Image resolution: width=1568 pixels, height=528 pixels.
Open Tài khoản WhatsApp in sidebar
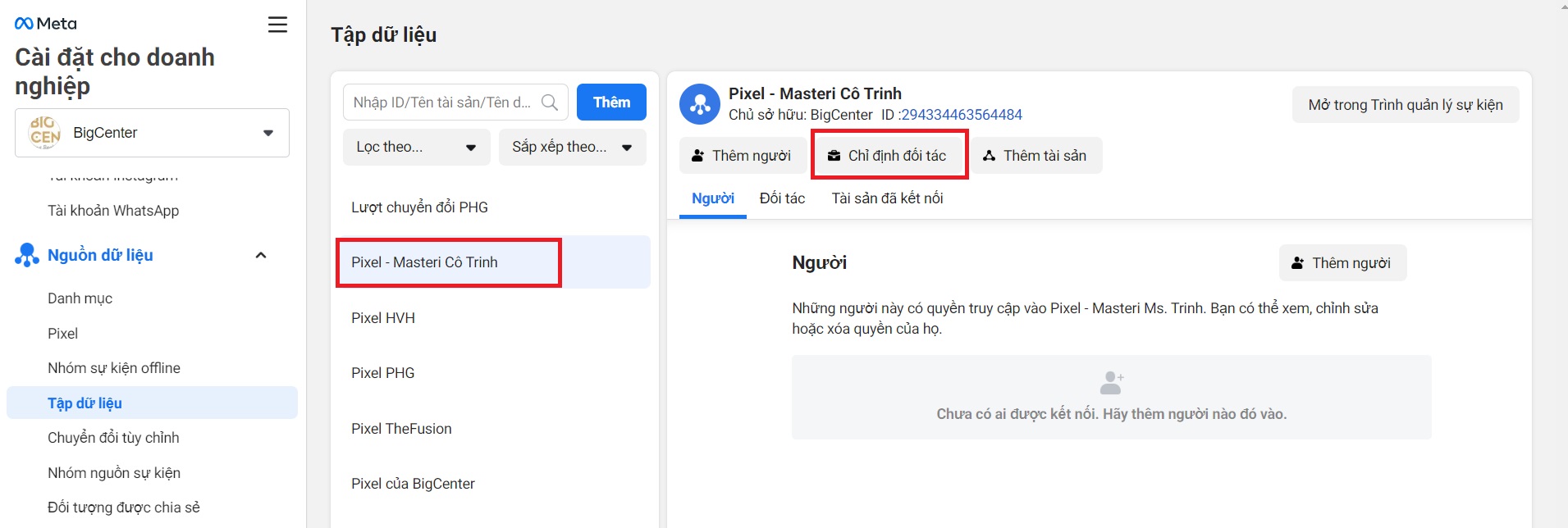(x=113, y=211)
